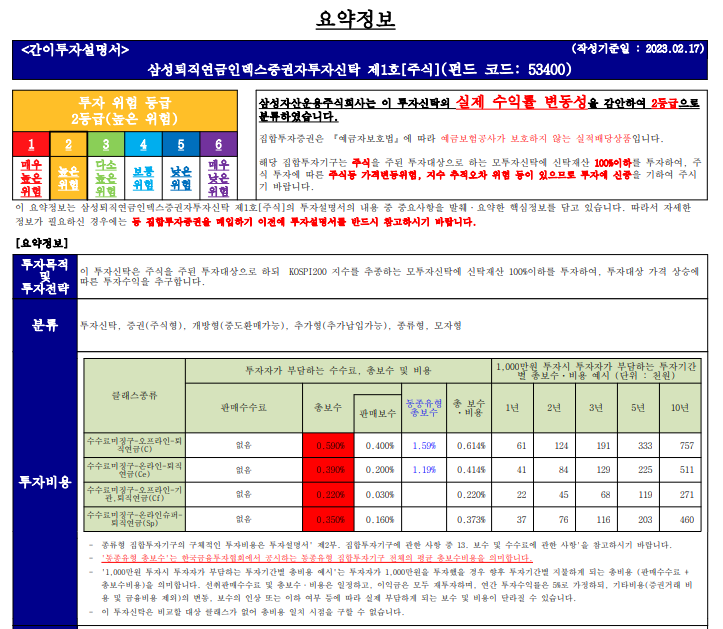
Task: Click the paragraph mentioning "KOSPI200 지수"
Action: click(x=389, y=276)
